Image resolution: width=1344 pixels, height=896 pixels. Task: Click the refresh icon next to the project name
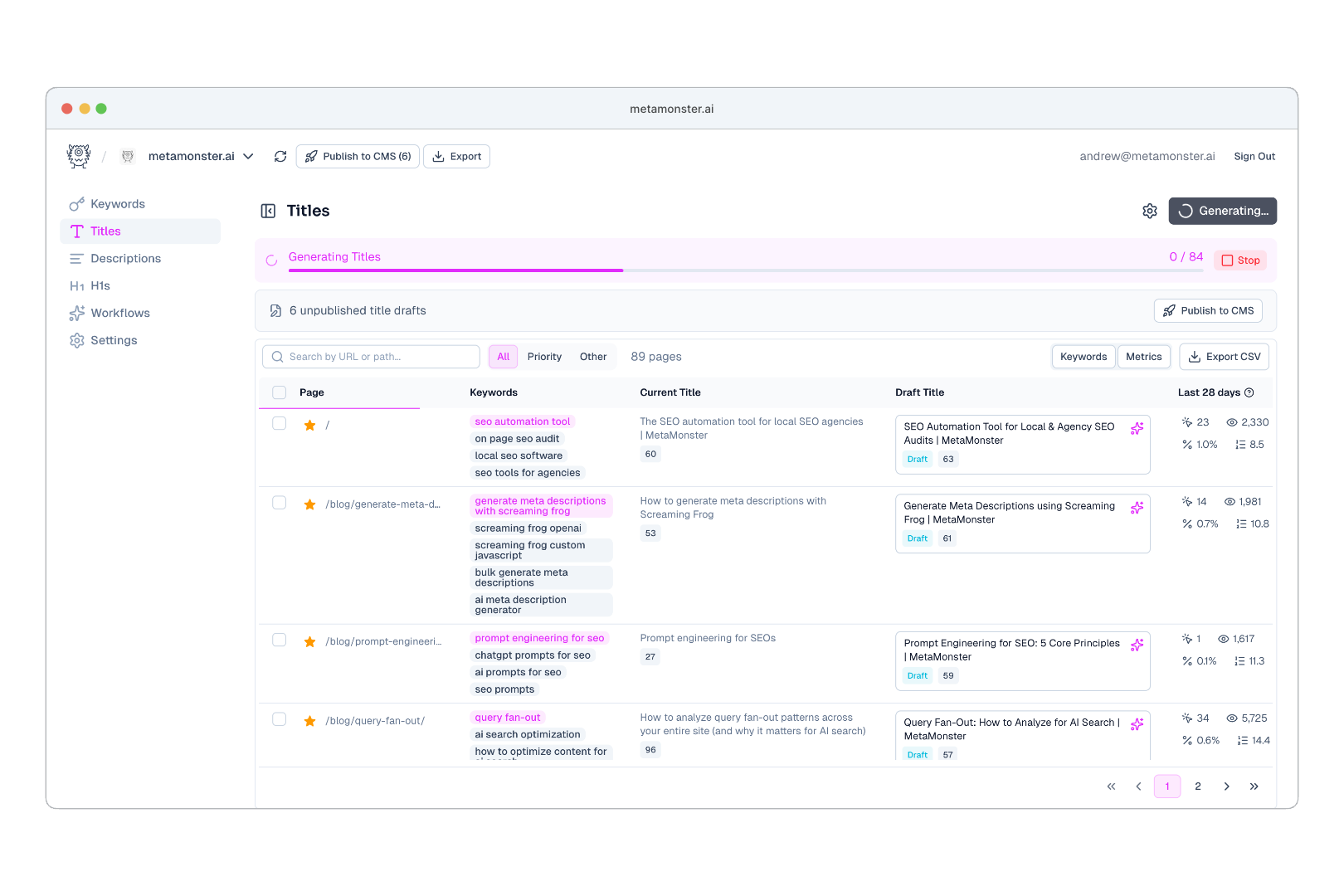pyautogui.click(x=280, y=156)
